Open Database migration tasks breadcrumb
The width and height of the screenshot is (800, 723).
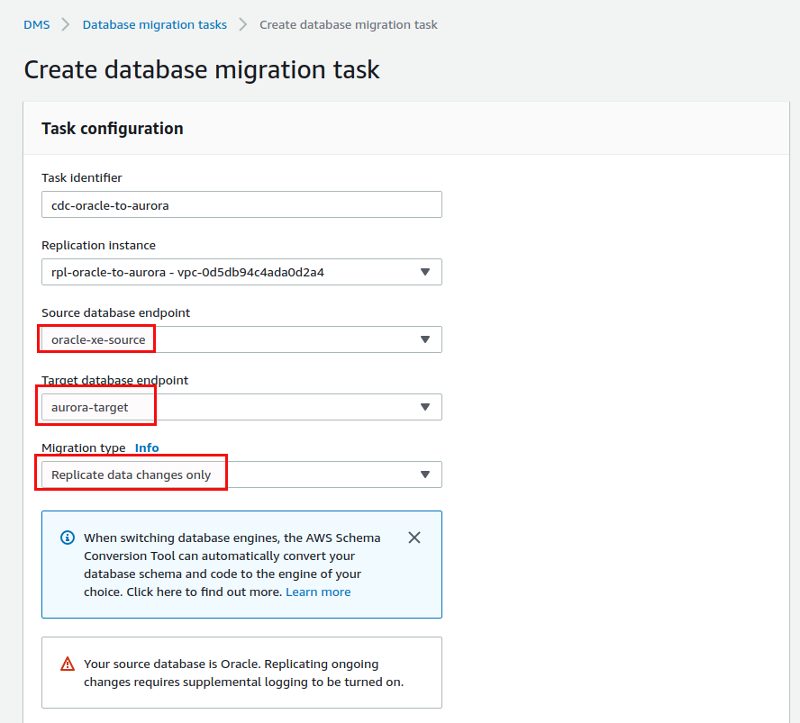click(155, 24)
